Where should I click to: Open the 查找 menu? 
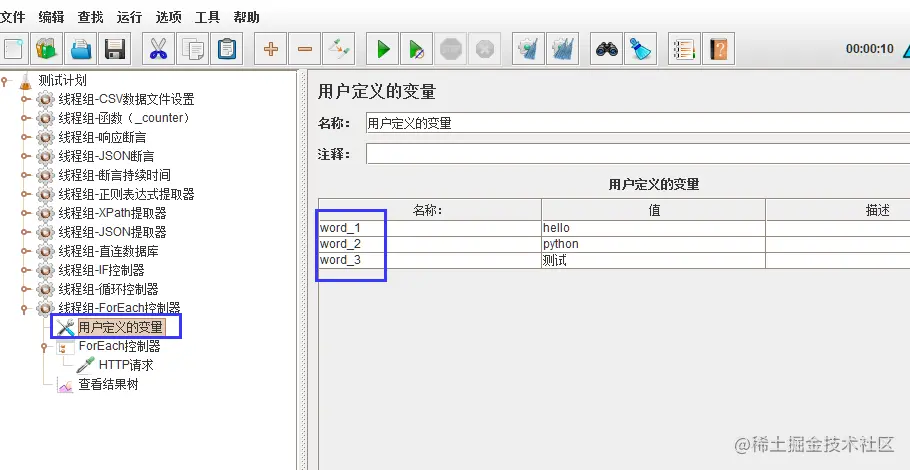(x=90, y=17)
